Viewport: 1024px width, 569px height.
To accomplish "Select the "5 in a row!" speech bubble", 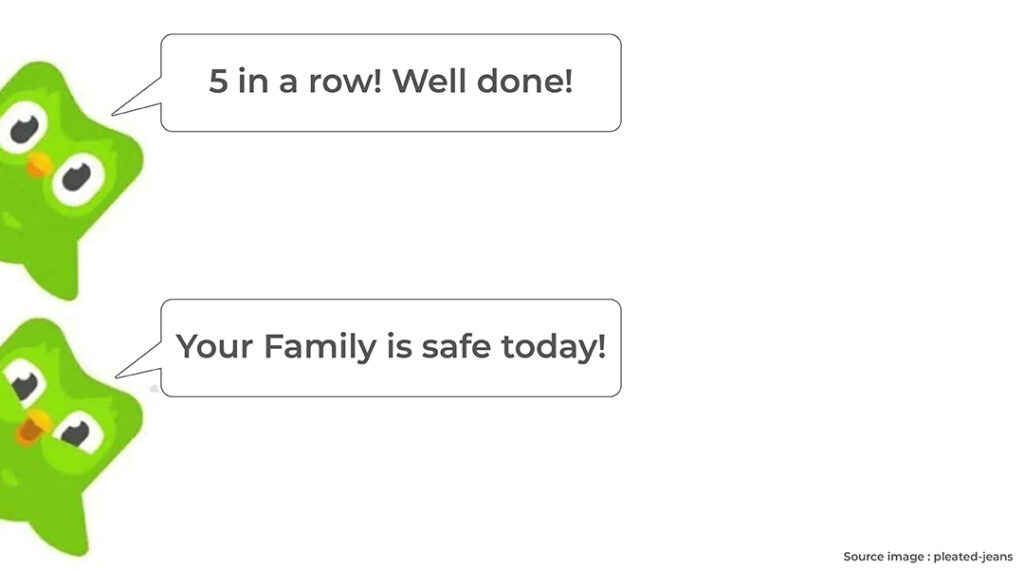I will coord(390,82).
